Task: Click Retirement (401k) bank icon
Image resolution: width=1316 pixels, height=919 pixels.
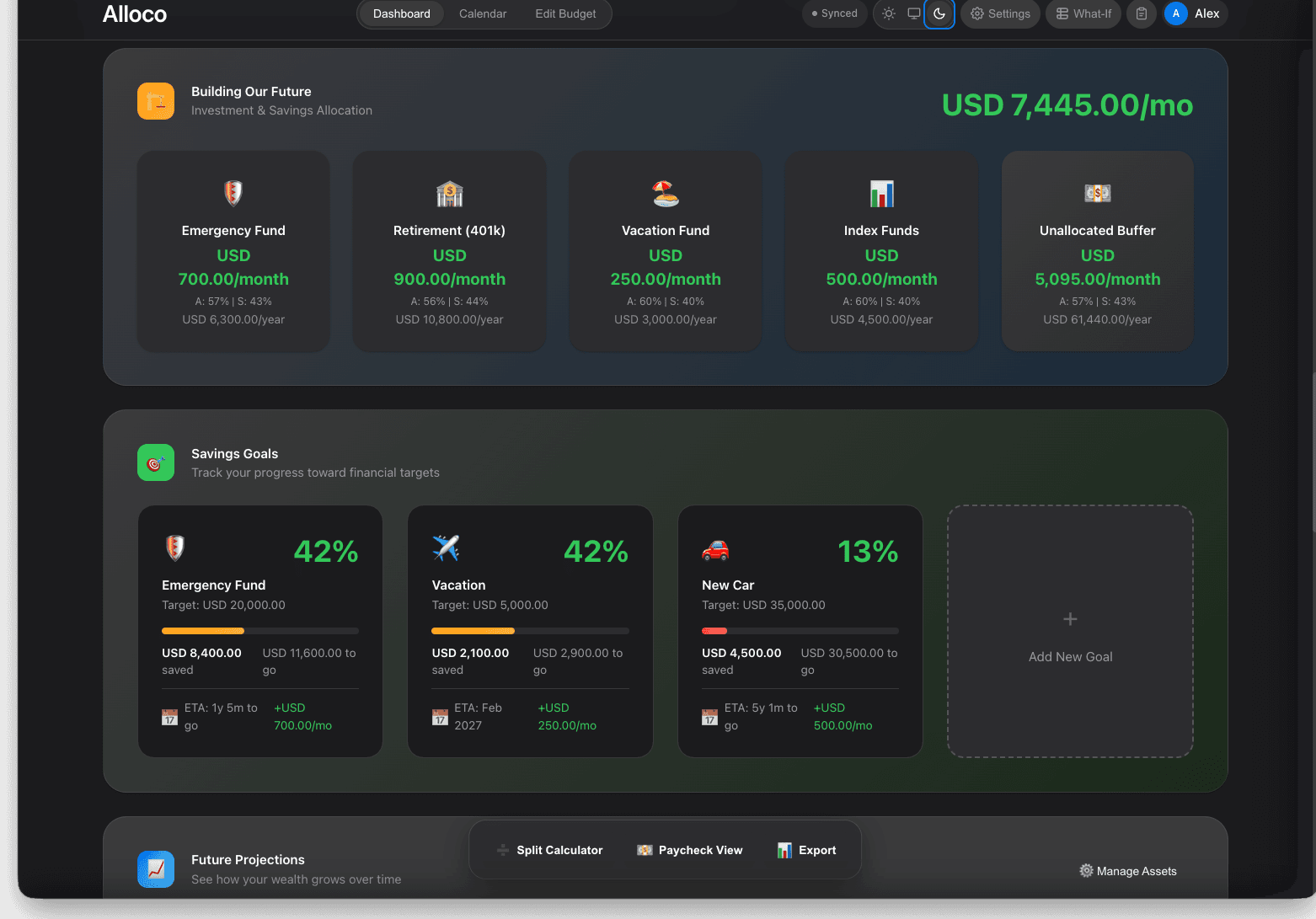Action: coord(450,194)
